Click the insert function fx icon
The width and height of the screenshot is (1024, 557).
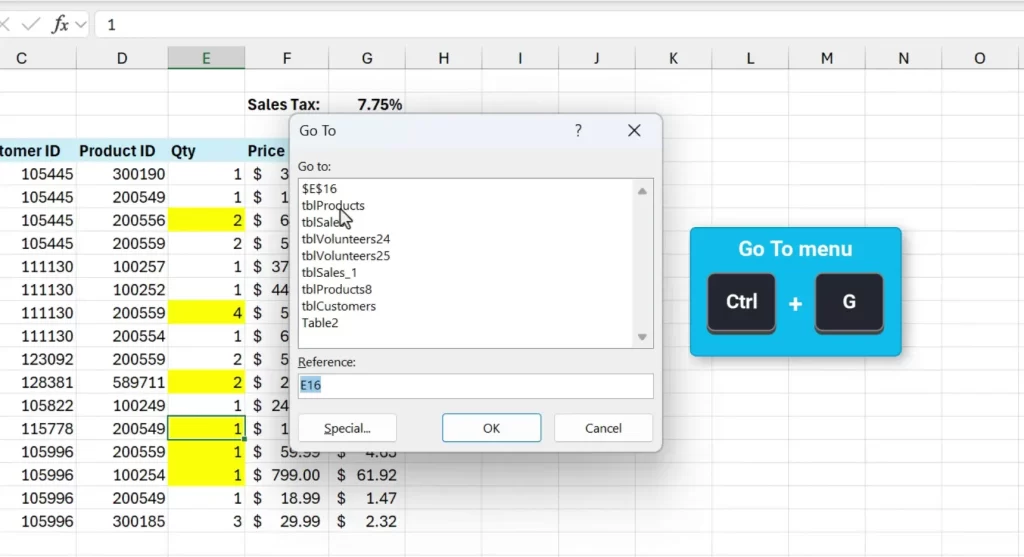(60, 24)
